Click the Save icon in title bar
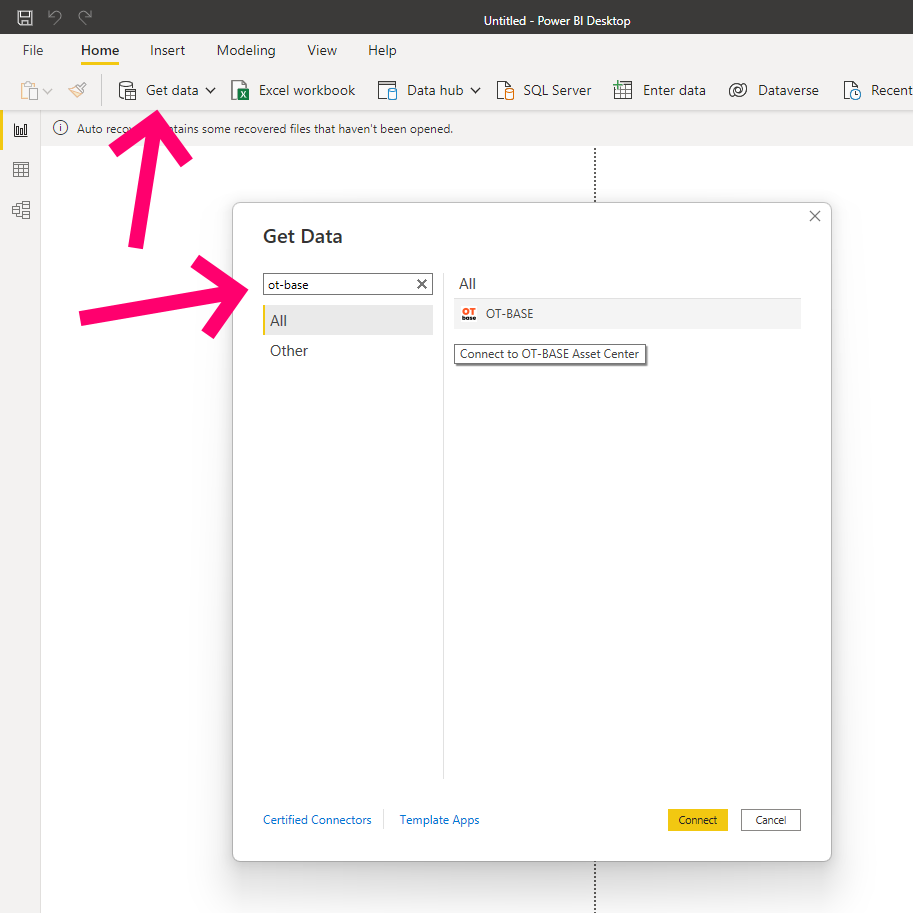 point(25,17)
